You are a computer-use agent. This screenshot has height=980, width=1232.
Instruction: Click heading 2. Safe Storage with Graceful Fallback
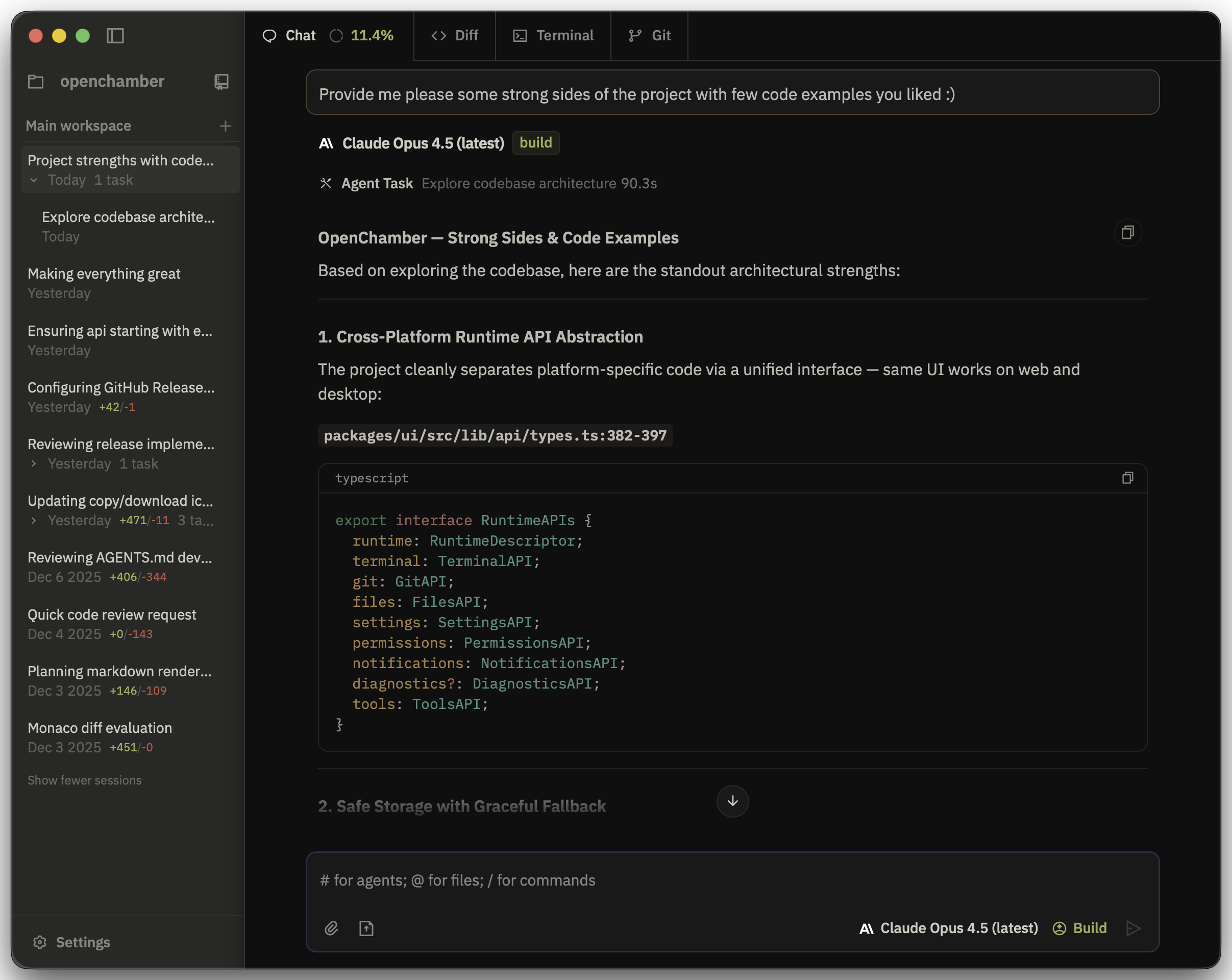pos(462,806)
